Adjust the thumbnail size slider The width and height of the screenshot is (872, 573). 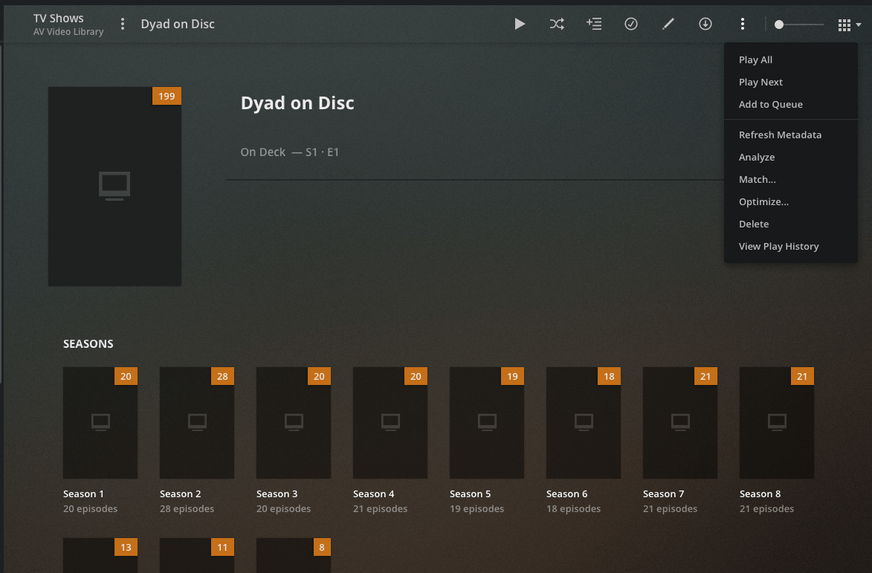[799, 24]
